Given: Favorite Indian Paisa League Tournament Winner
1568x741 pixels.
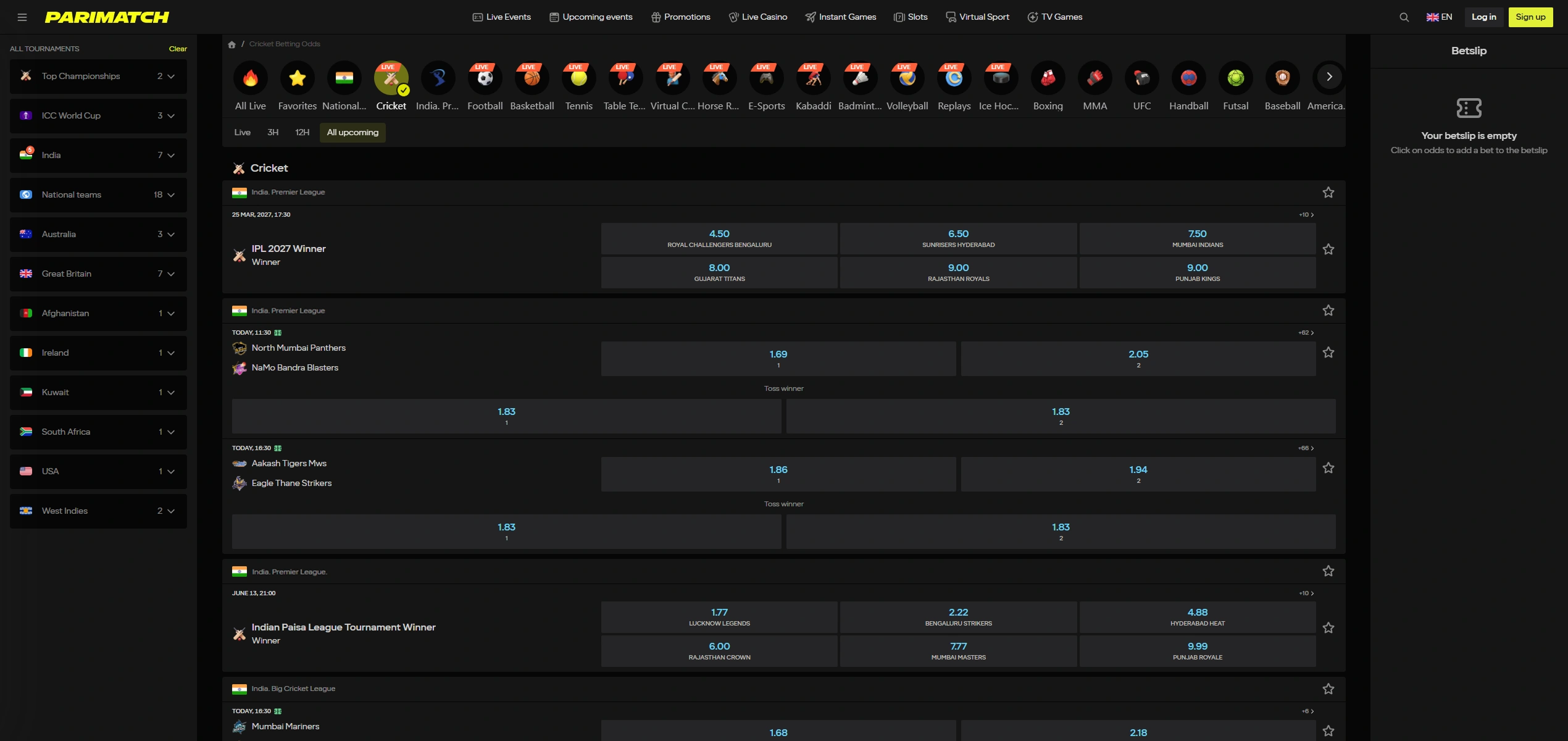Looking at the screenshot, I should click(x=1328, y=628).
